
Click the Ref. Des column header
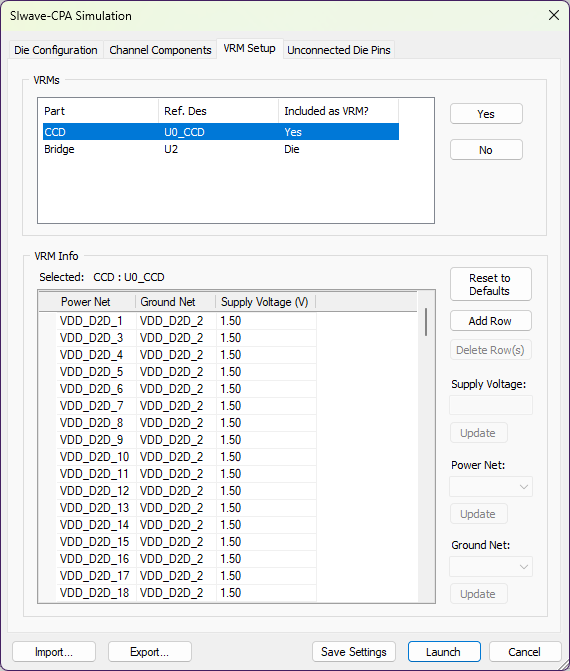click(219, 111)
